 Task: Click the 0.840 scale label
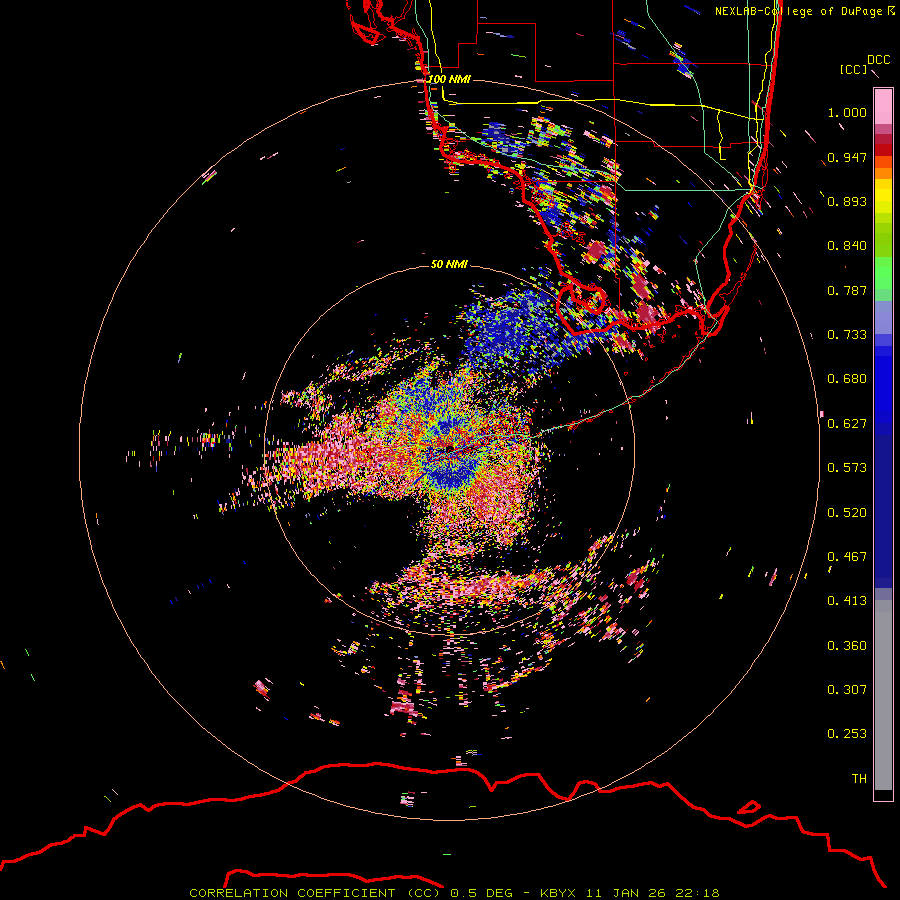[x=847, y=246]
